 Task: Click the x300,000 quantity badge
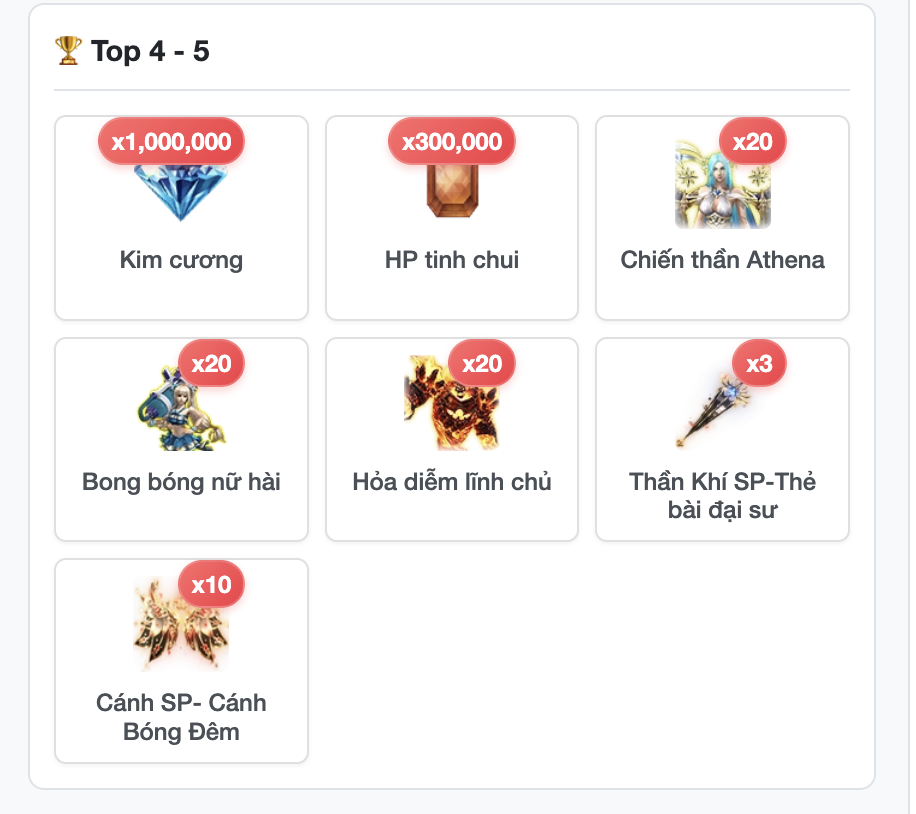[x=452, y=141]
